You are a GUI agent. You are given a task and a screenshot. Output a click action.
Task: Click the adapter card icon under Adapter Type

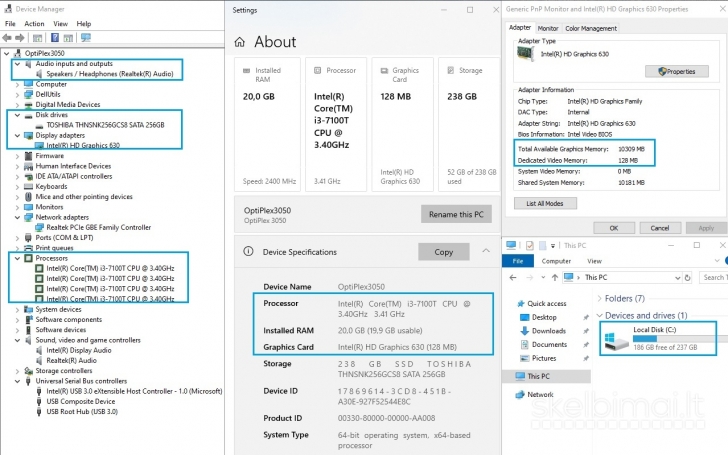(526, 54)
